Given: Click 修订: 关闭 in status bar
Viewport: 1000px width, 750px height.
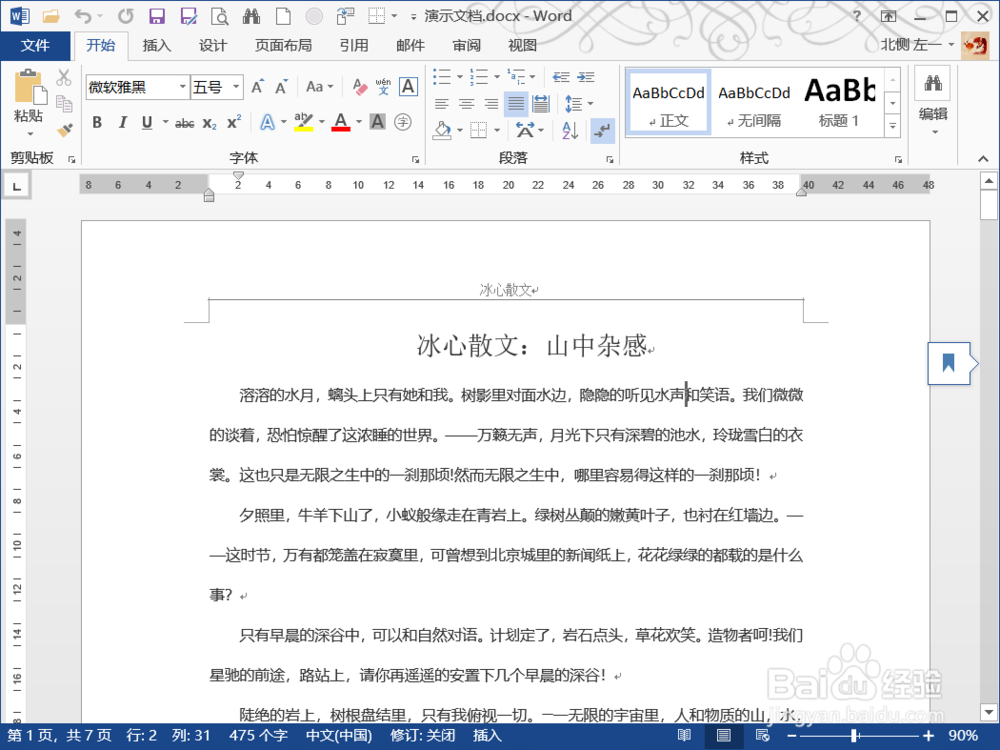Looking at the screenshot, I should (x=423, y=735).
